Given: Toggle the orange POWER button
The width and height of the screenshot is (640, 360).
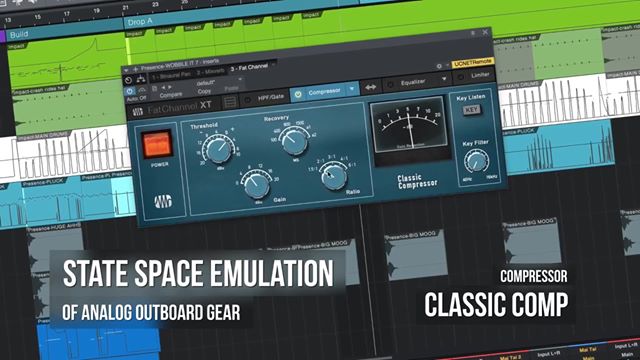Looking at the screenshot, I should [157, 144].
